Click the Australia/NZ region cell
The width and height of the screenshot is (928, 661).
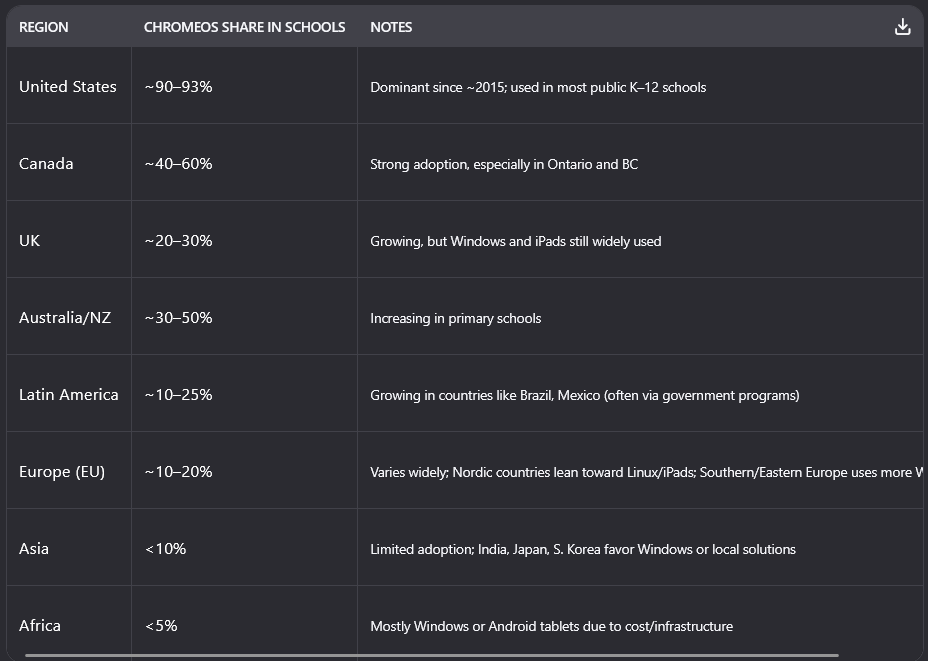point(65,318)
